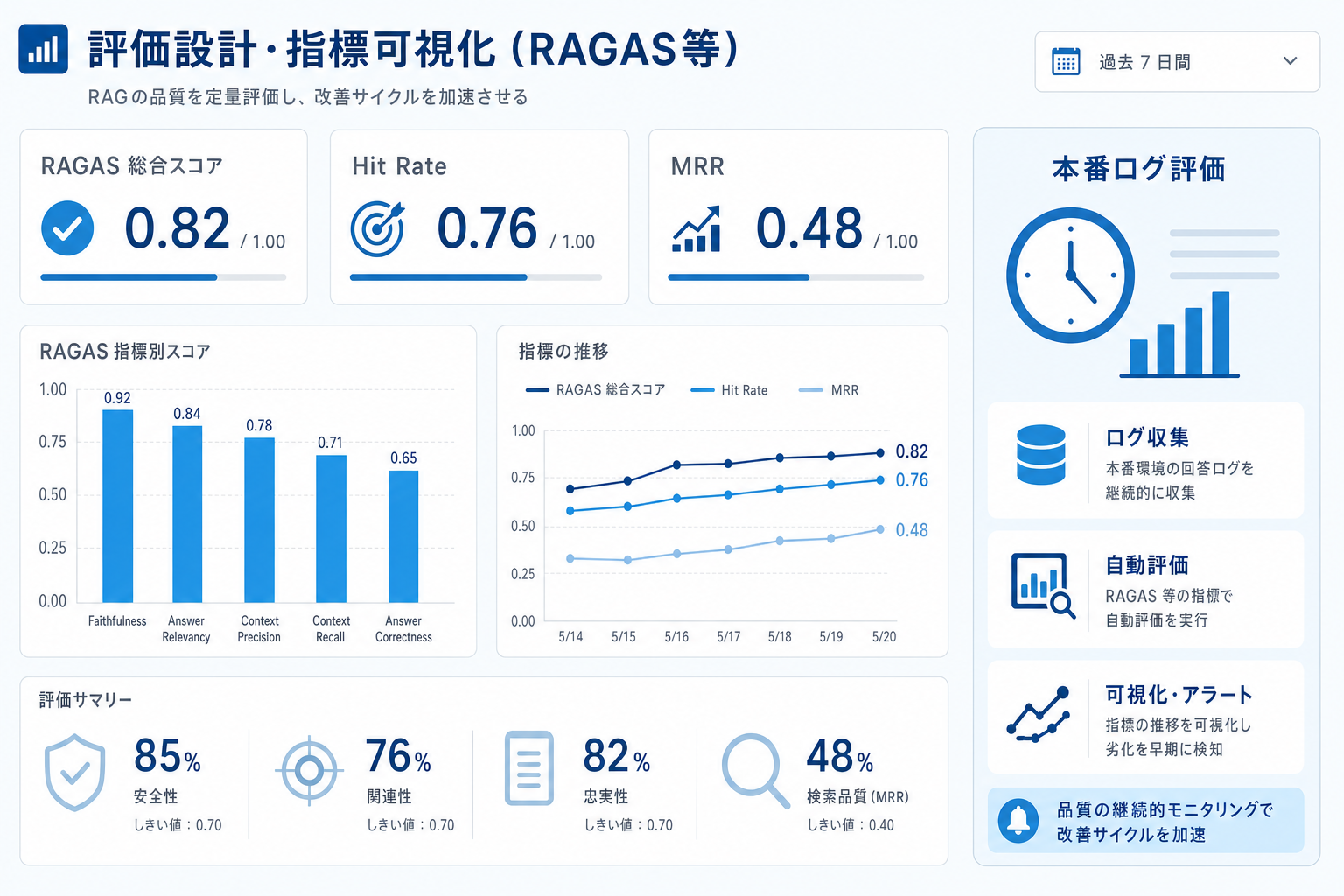Screen dimensions: 1344x896
Task: Click the bar chart illustration beside the clock
Action: (1179, 335)
